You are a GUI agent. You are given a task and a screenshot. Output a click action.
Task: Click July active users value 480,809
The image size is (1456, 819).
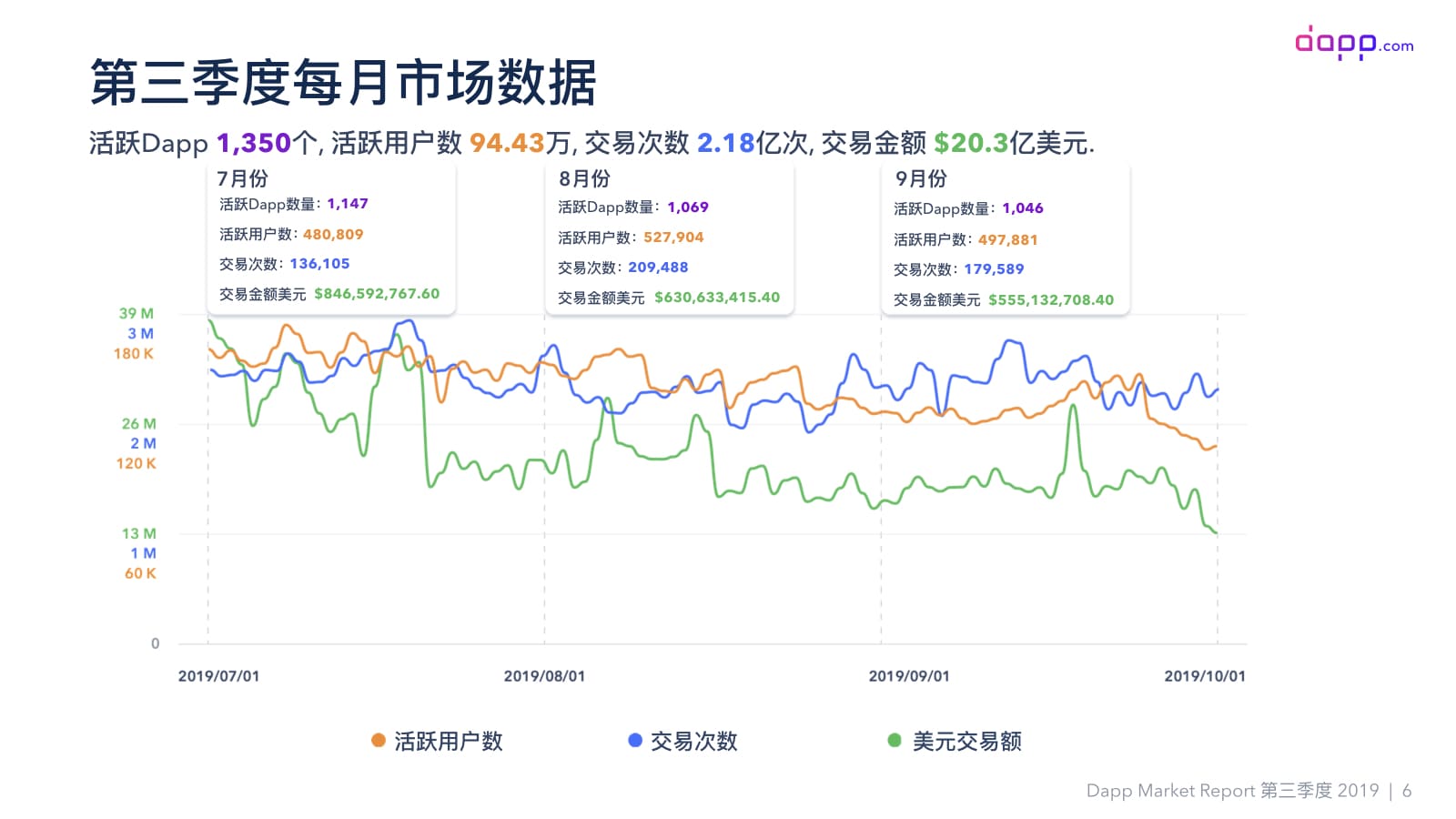(333, 235)
